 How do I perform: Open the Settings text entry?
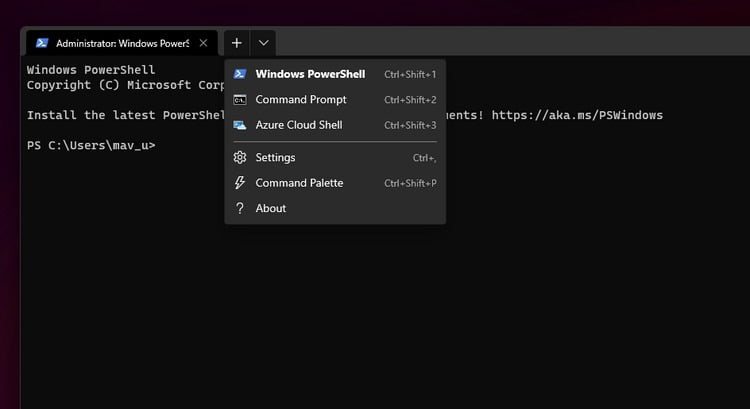275,158
